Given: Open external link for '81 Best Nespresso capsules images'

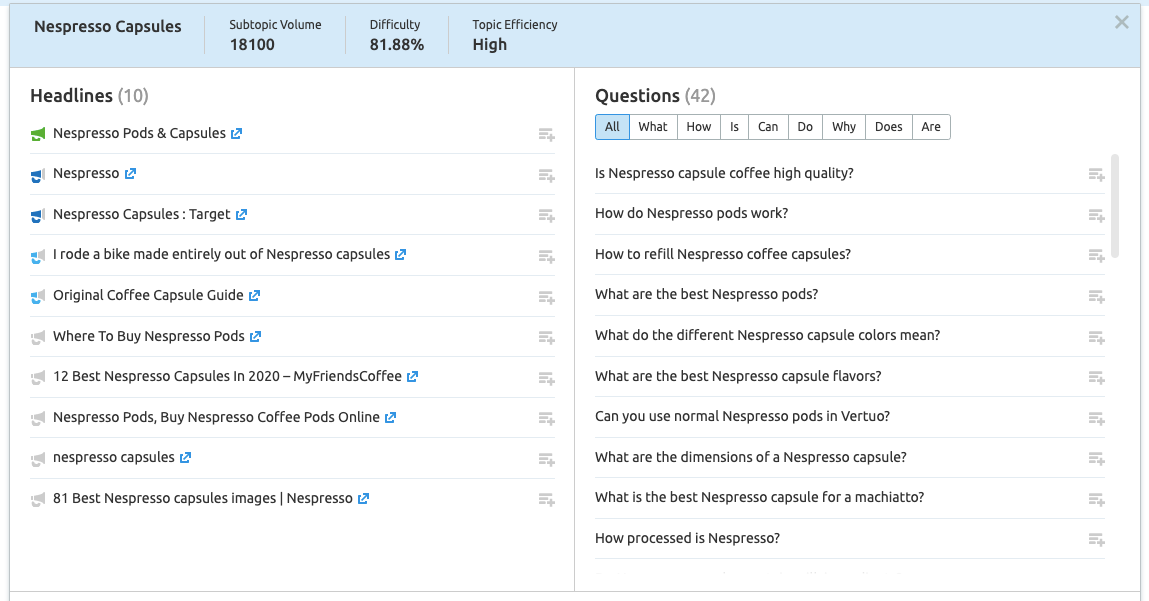Looking at the screenshot, I should click(x=363, y=499).
